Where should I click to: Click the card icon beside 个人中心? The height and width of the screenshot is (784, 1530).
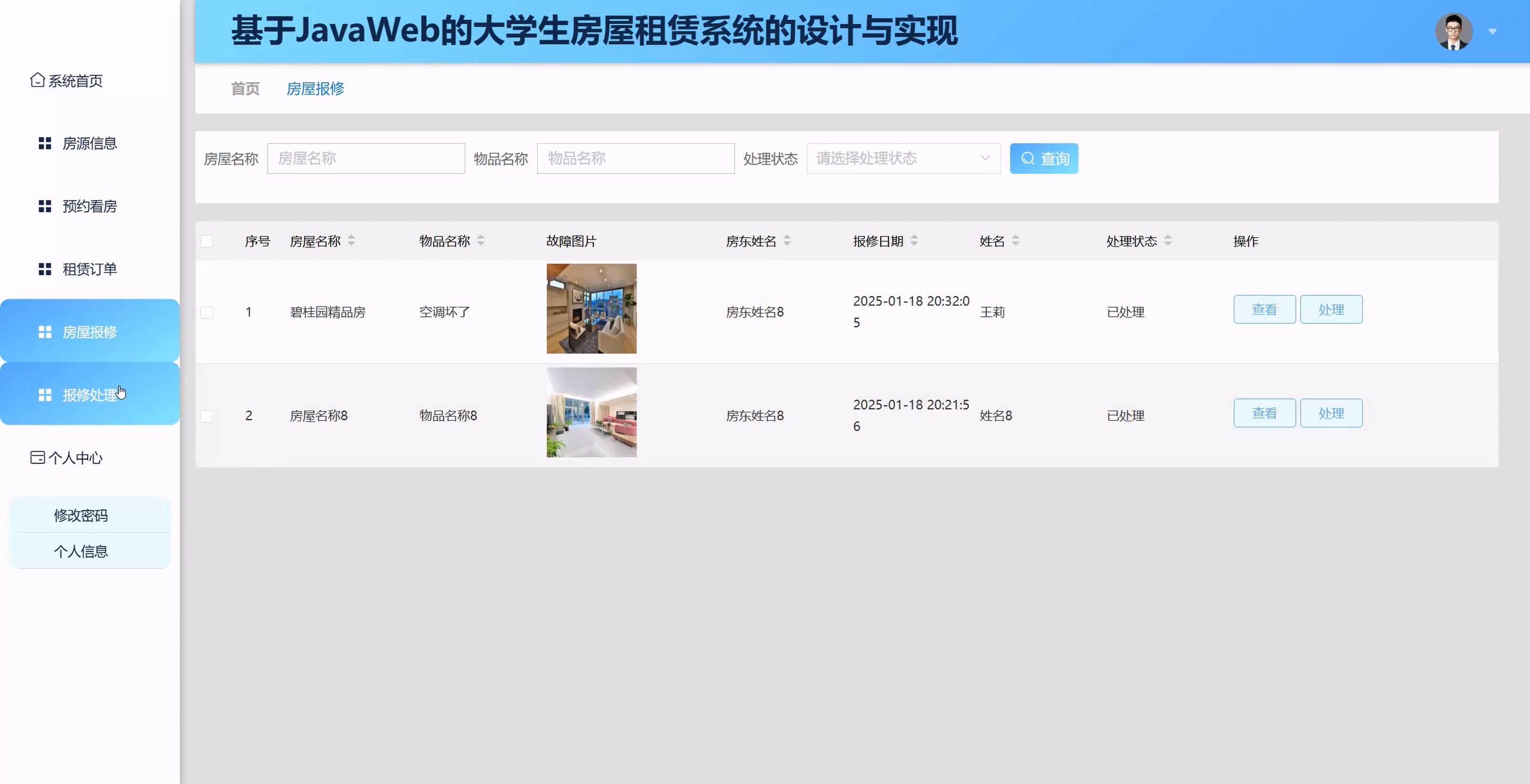[37, 458]
